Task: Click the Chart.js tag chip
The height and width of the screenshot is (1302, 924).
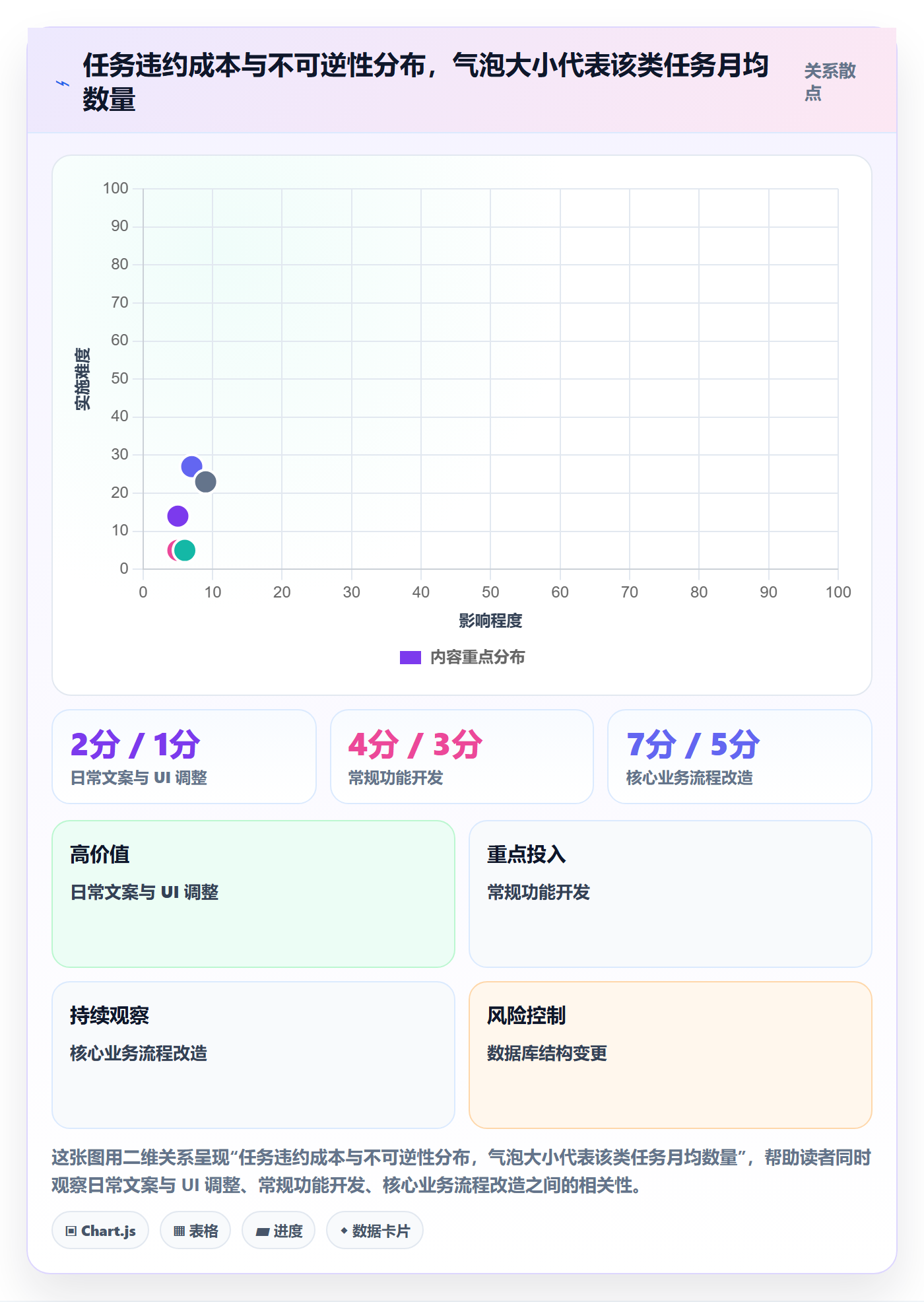Action: pos(100,1231)
